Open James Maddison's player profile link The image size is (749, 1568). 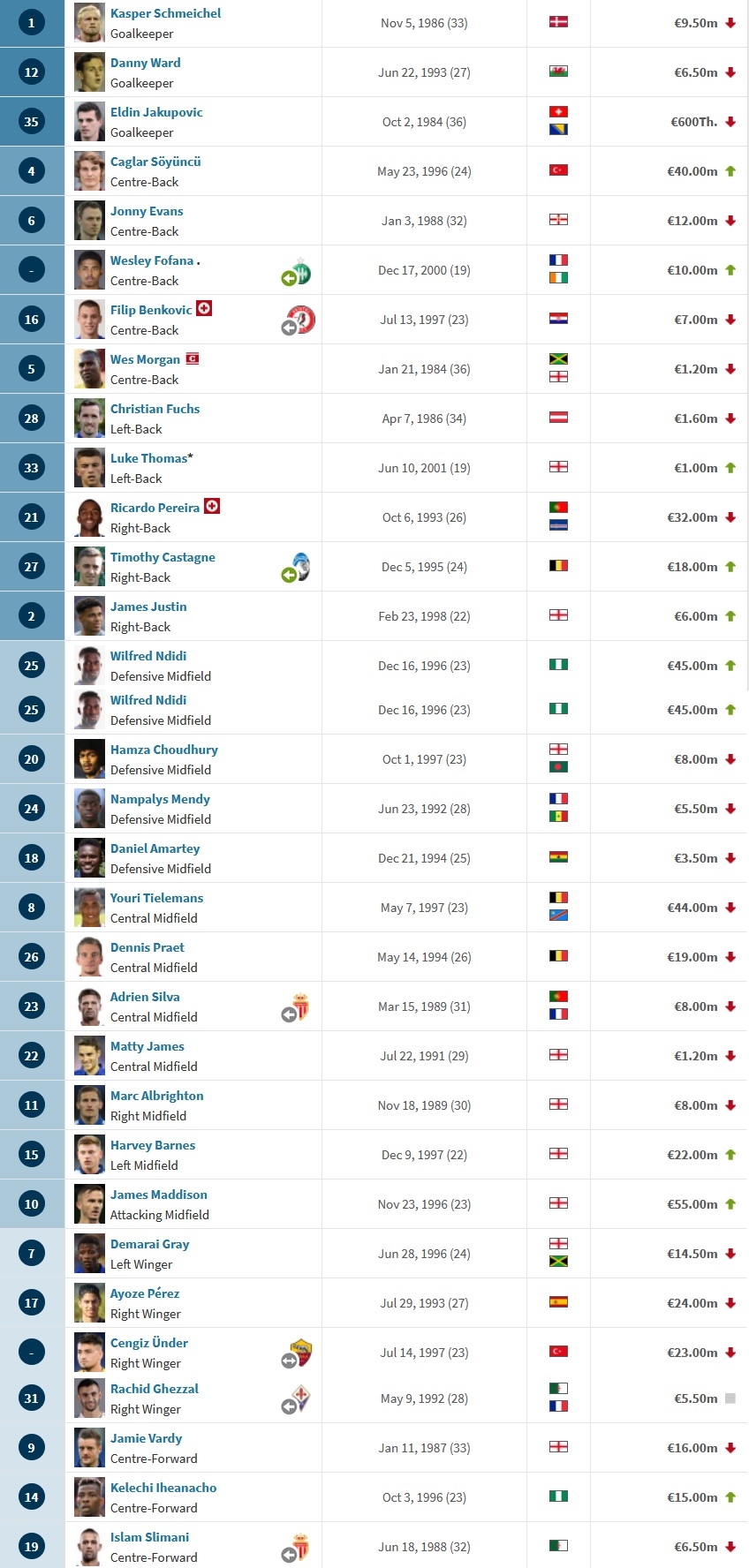pos(159,1195)
